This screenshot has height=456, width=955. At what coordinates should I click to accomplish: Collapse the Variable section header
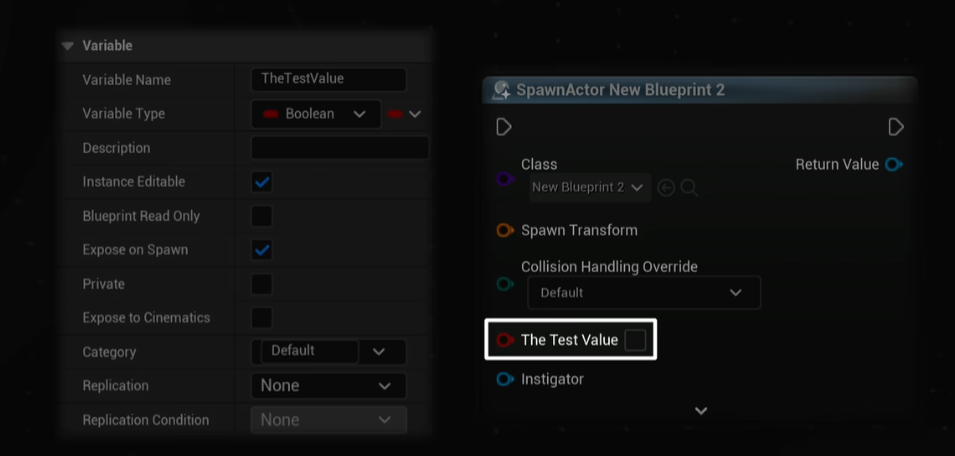pos(68,46)
